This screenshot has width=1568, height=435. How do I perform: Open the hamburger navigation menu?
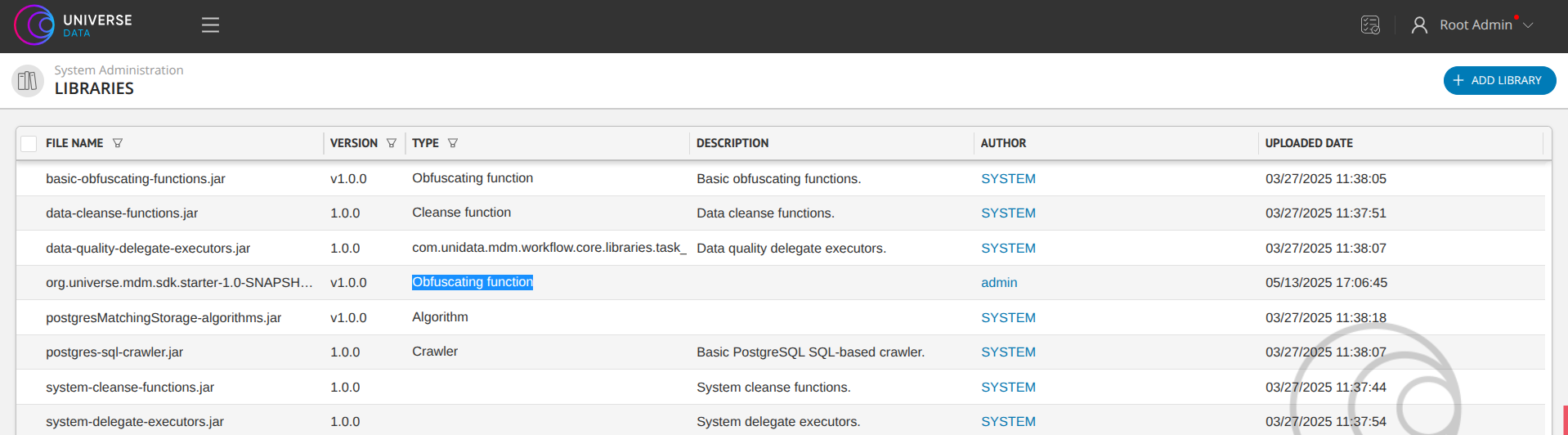[x=210, y=25]
